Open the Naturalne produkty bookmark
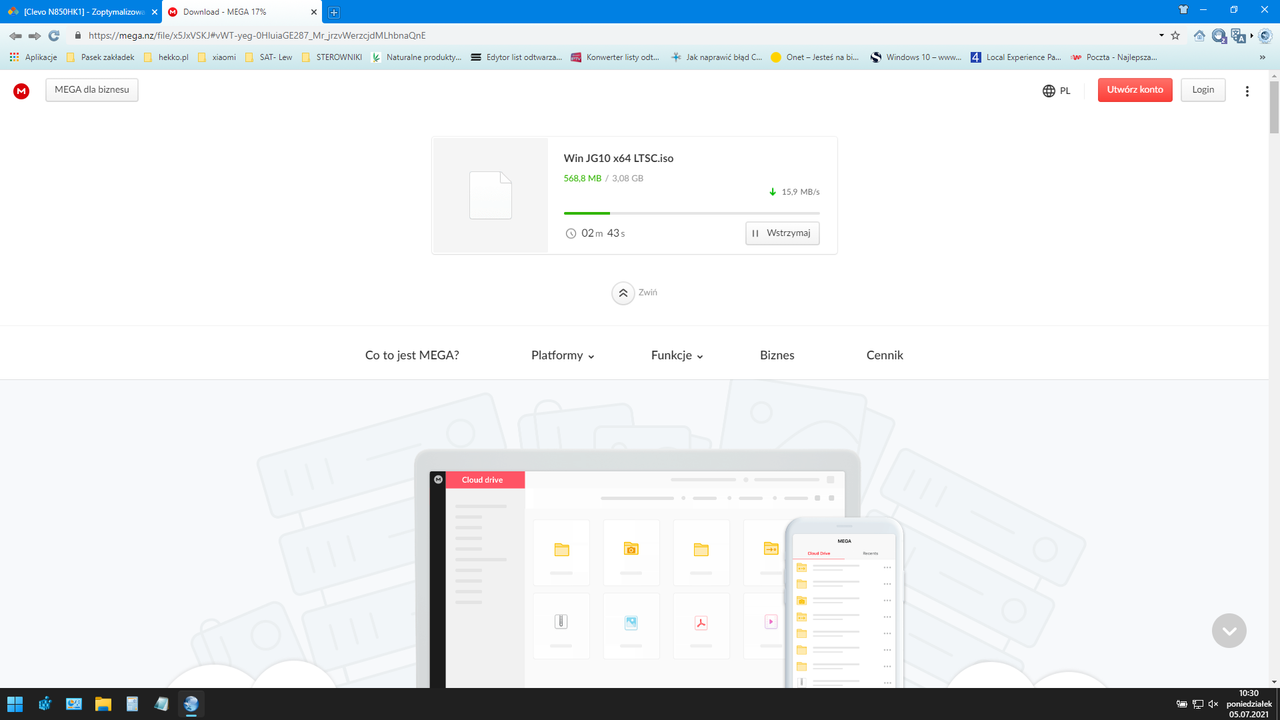The image size is (1280, 720). [x=417, y=57]
